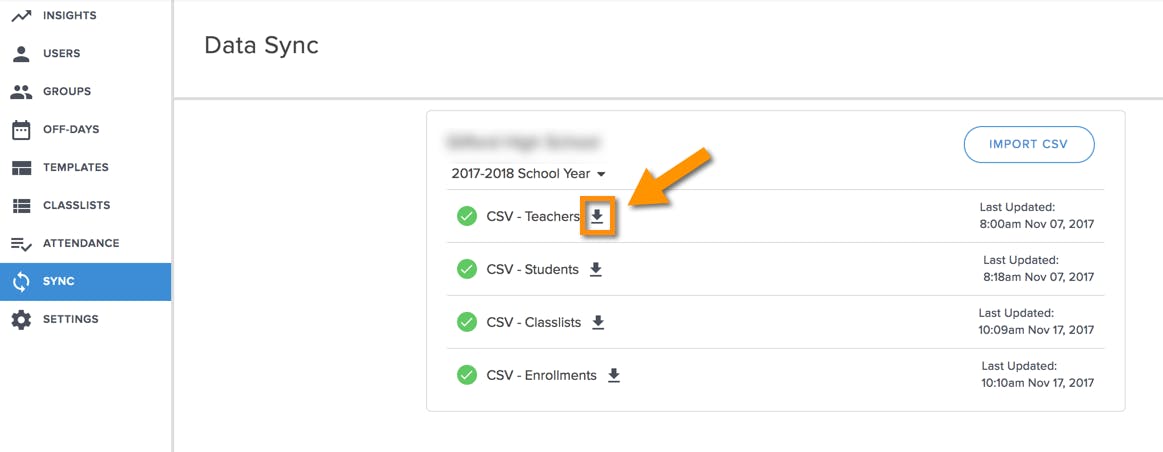1163x452 pixels.
Task: Download the CSV - Students file
Action: pos(596,270)
